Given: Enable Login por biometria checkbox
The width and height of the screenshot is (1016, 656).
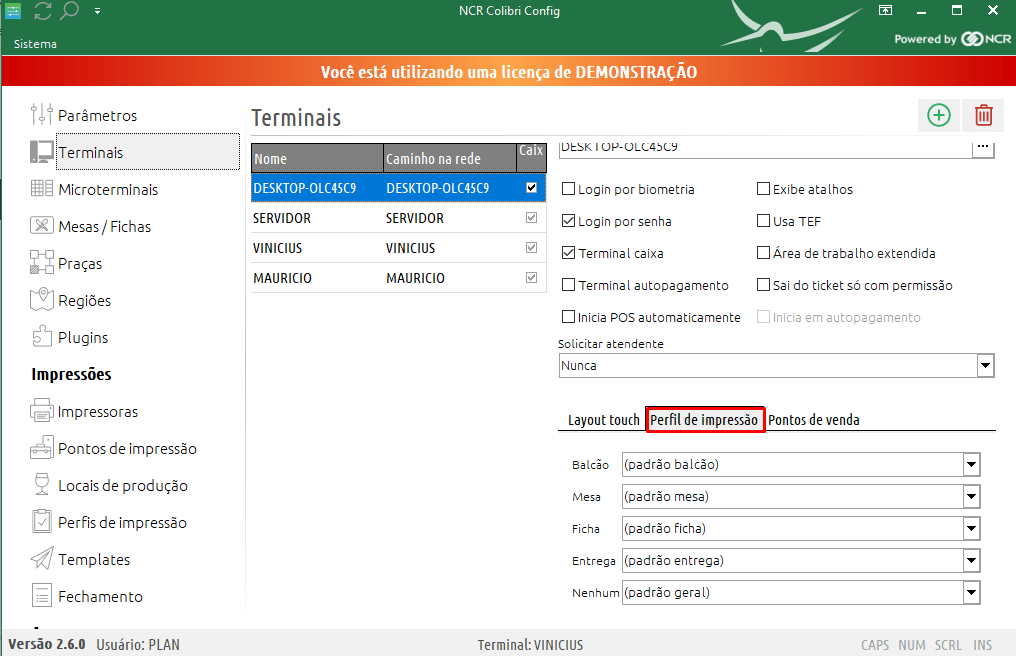Looking at the screenshot, I should (x=569, y=189).
